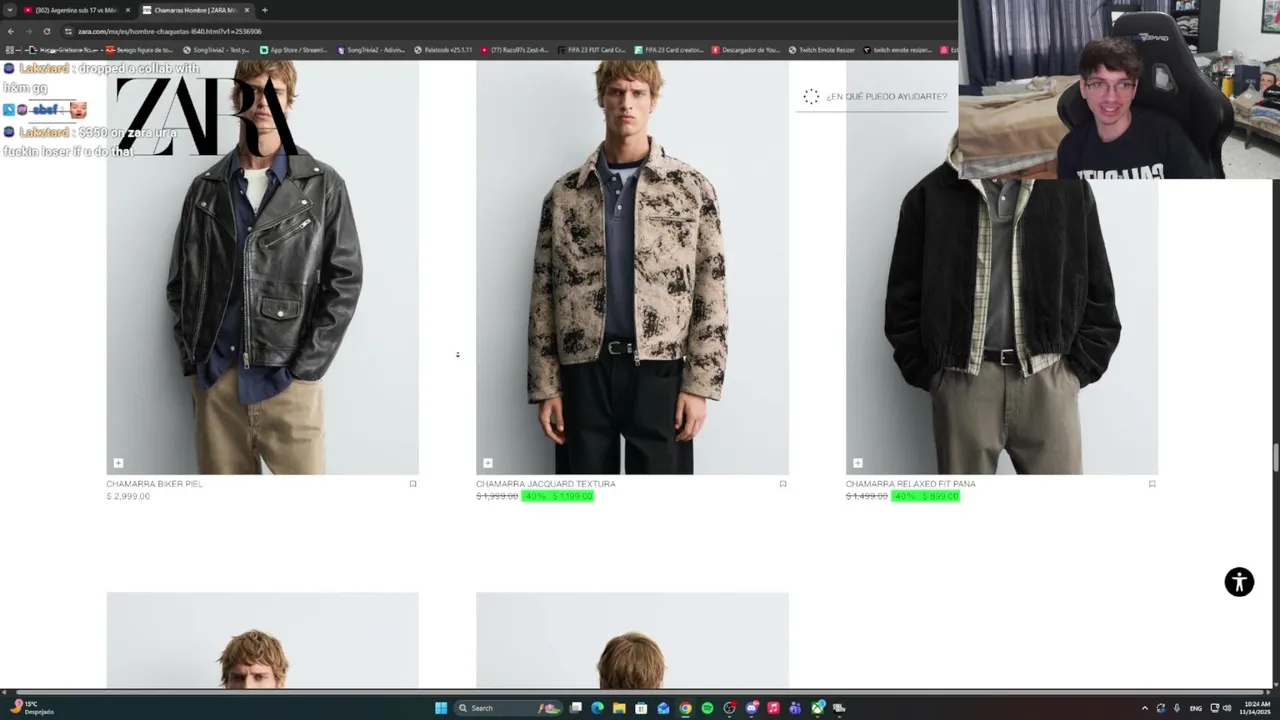Click the browser forward arrow
This screenshot has height=720, width=1280.
pos(28,31)
